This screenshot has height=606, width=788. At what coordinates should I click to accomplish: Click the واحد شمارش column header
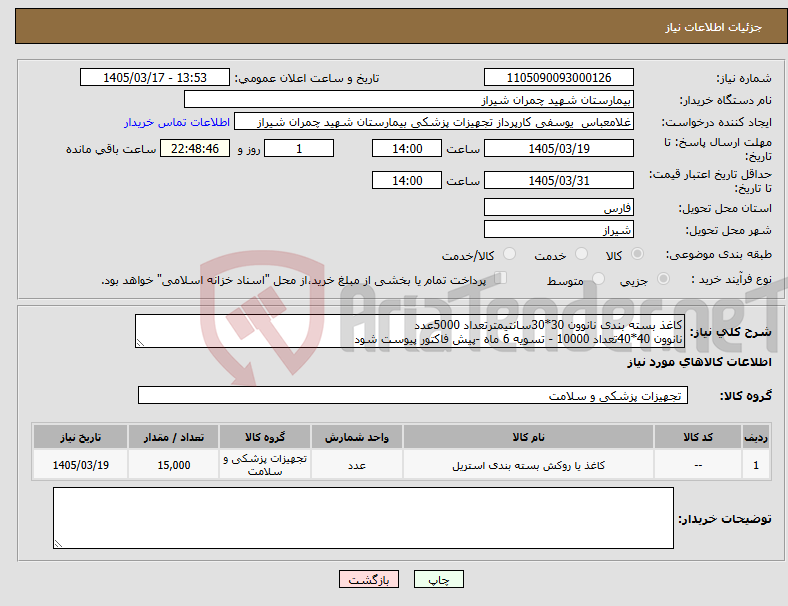(x=356, y=437)
